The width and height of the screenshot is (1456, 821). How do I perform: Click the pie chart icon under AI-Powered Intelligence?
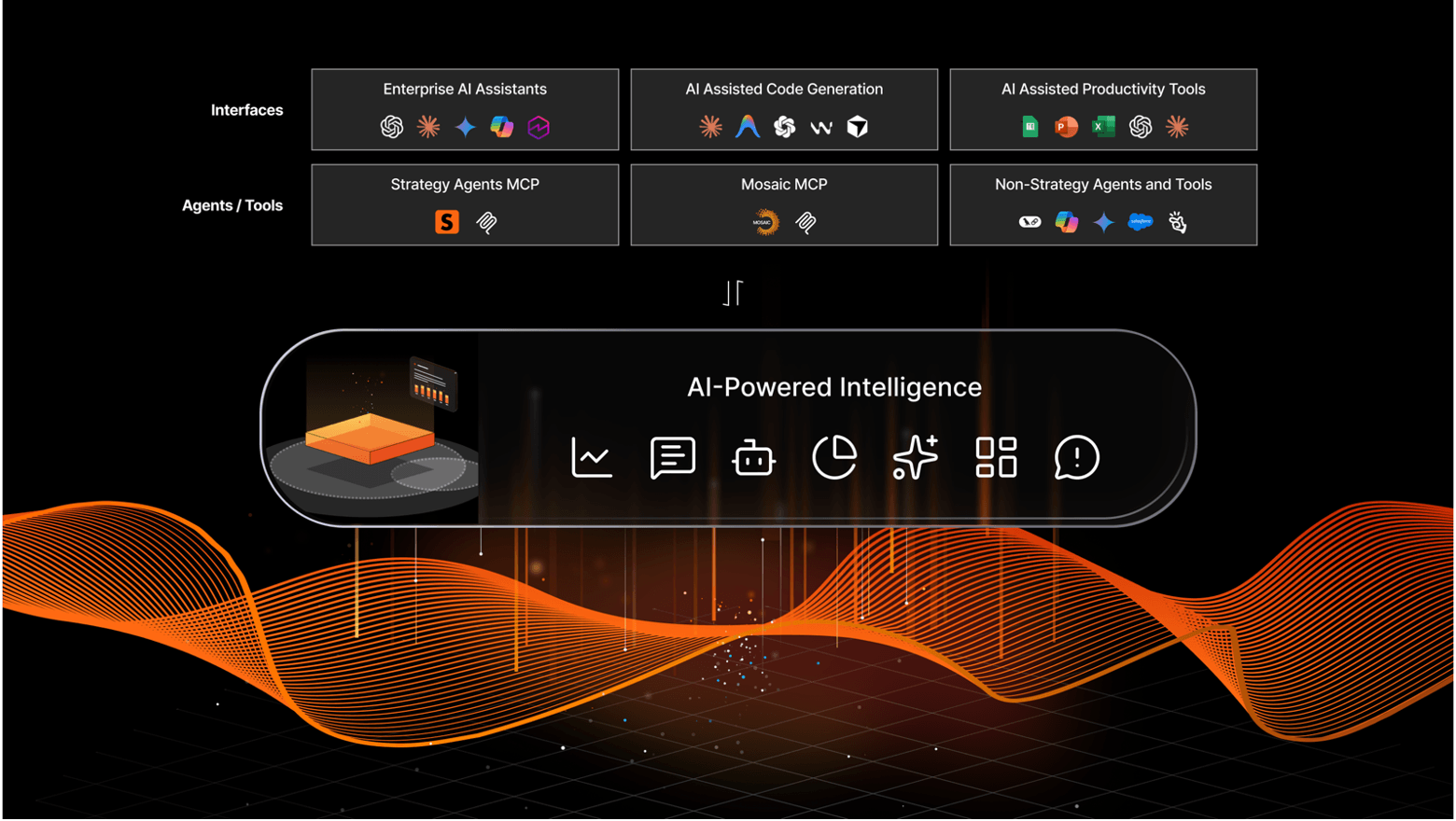[x=834, y=457]
